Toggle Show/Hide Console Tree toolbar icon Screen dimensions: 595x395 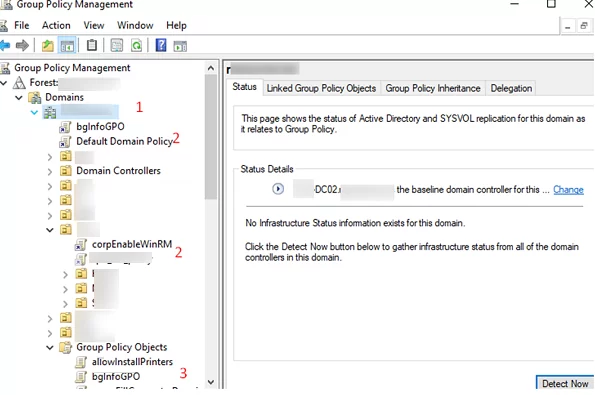pos(67,46)
